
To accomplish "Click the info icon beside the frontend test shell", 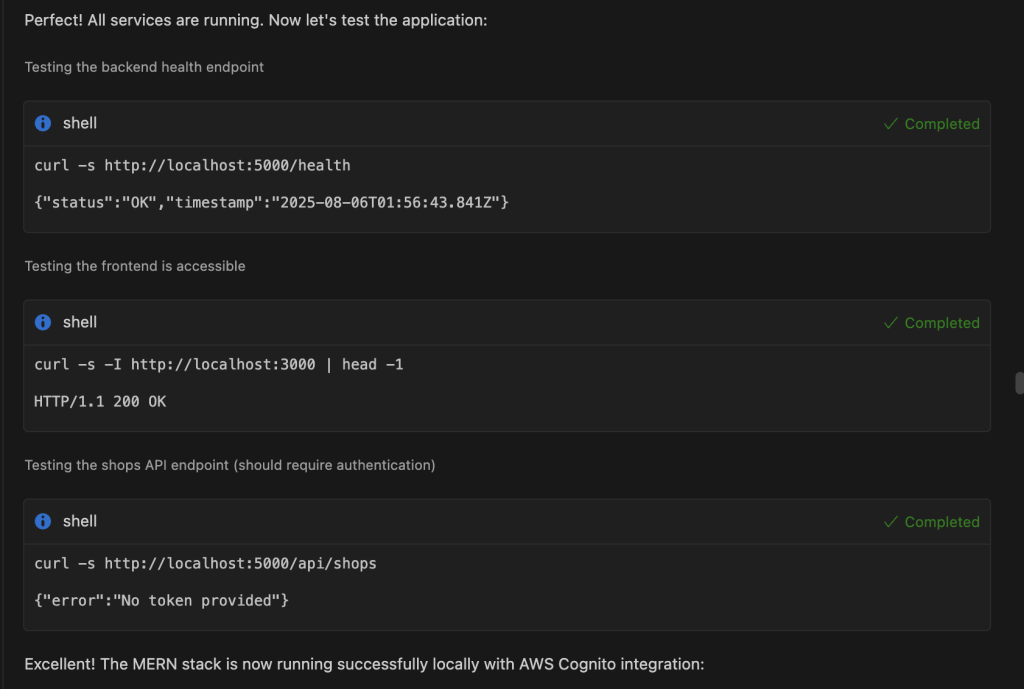I will (x=42, y=322).
